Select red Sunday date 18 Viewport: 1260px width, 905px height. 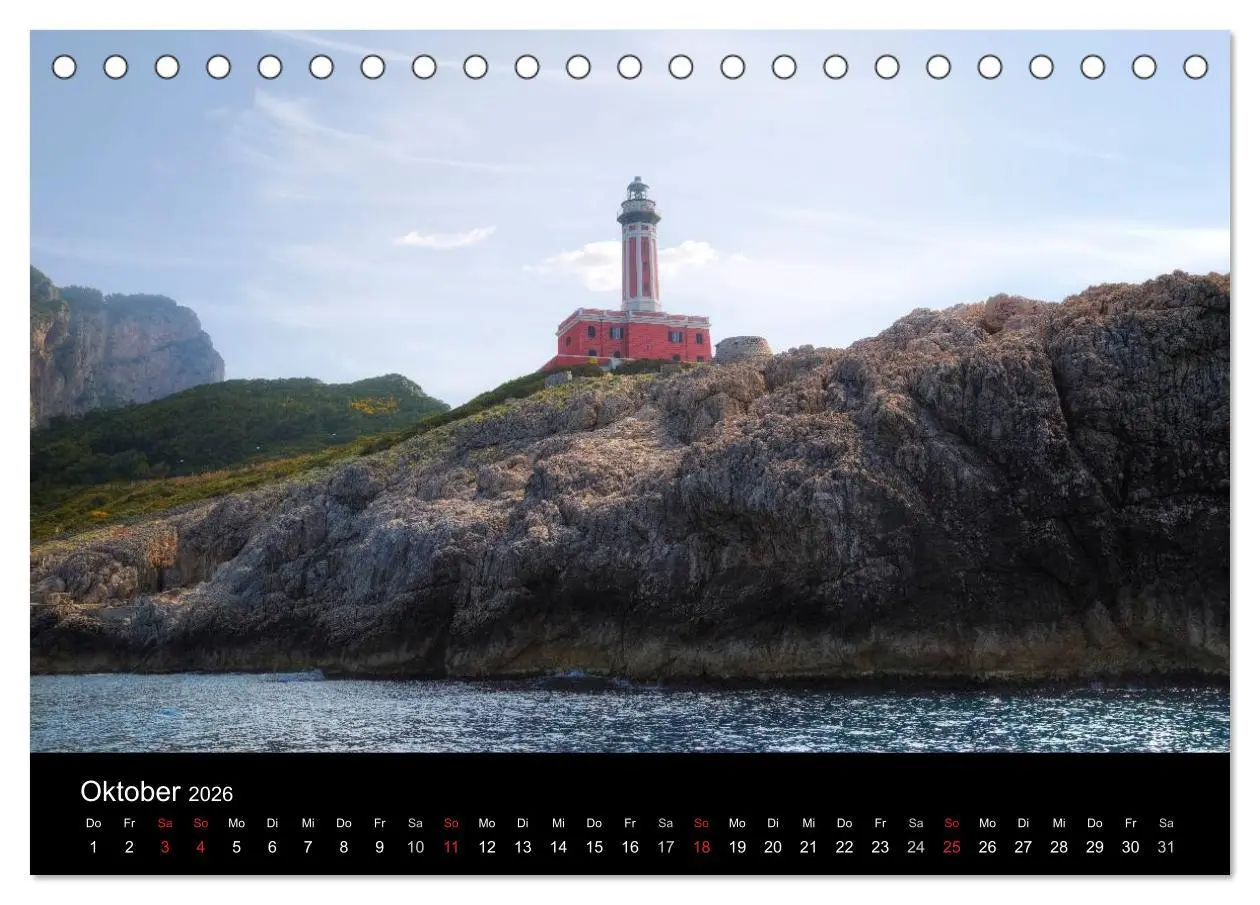(701, 847)
